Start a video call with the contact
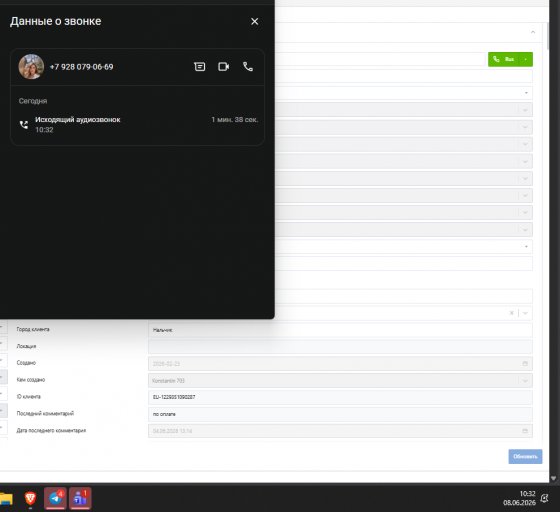The image size is (560, 512). (x=224, y=67)
